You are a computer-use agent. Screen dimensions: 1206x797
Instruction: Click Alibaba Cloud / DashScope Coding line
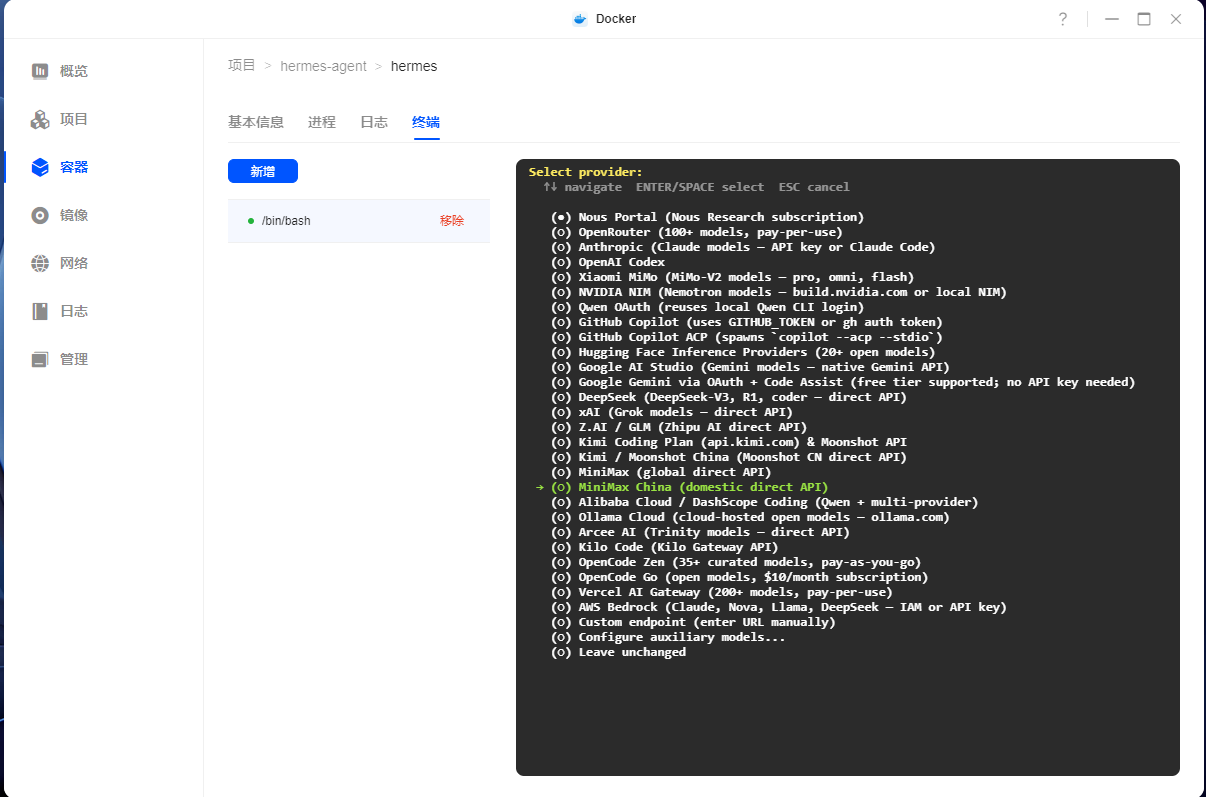pyautogui.click(x=765, y=502)
